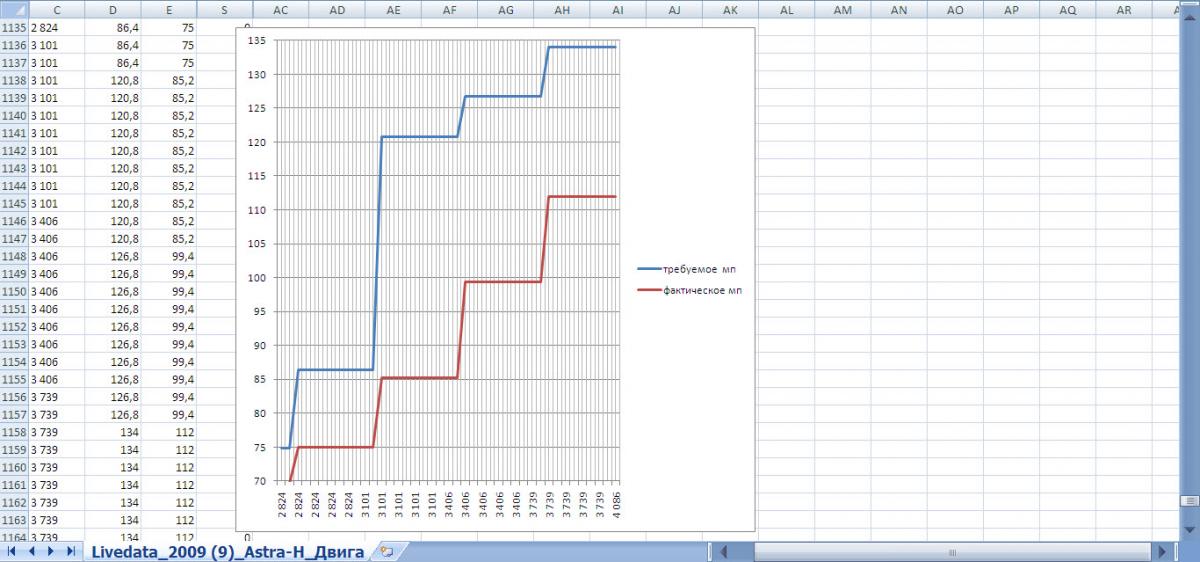Select column AK header
Viewport: 1200px width, 562px height.
tap(730, 9)
